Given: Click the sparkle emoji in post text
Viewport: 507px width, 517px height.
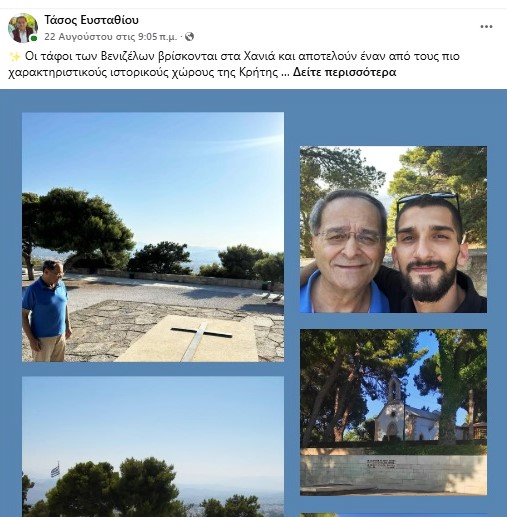Looking at the screenshot, I should tap(15, 57).
